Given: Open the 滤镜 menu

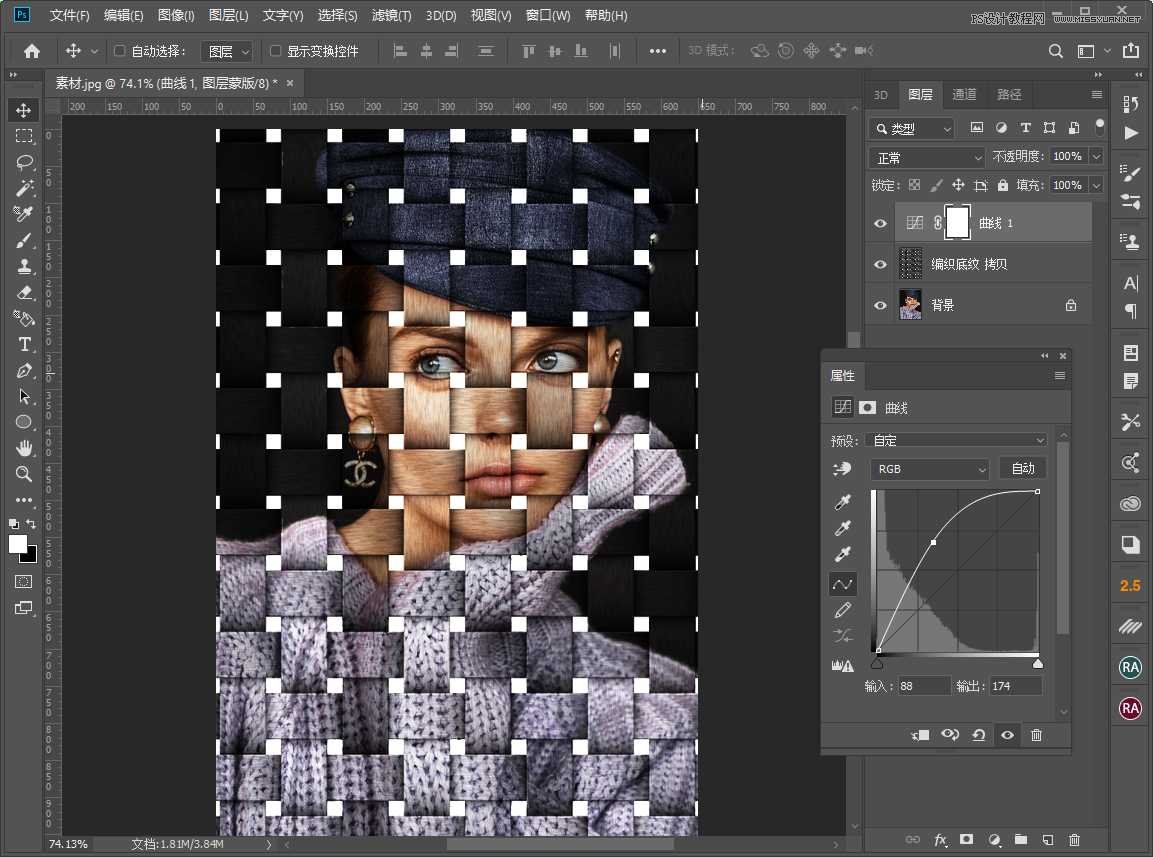Looking at the screenshot, I should [390, 15].
